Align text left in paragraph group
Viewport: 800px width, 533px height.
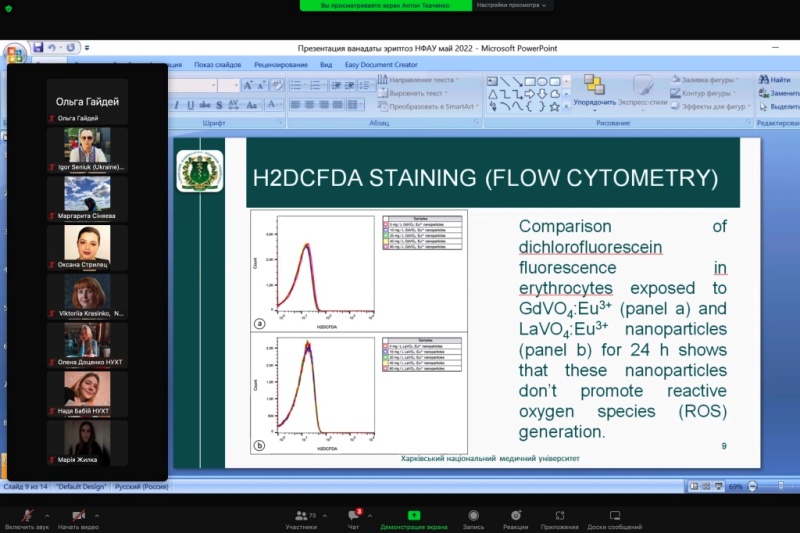pos(295,105)
